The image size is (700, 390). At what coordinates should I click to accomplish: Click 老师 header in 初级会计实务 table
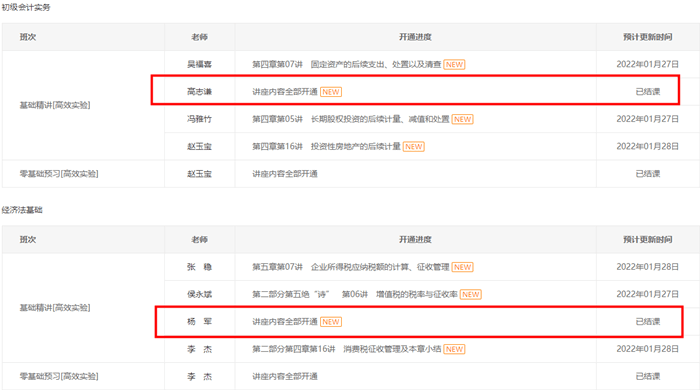coord(200,37)
